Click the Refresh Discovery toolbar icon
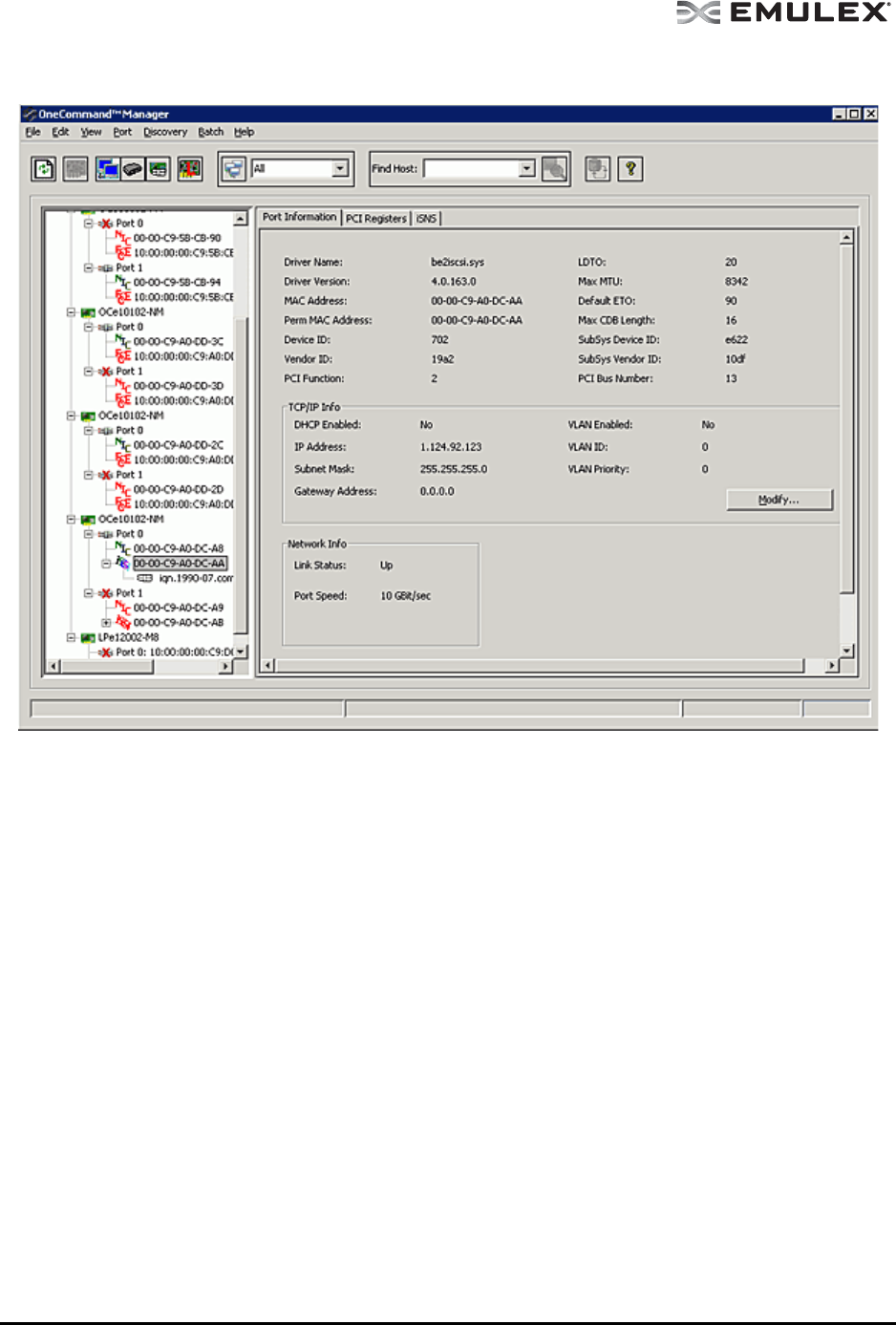 (x=44, y=169)
